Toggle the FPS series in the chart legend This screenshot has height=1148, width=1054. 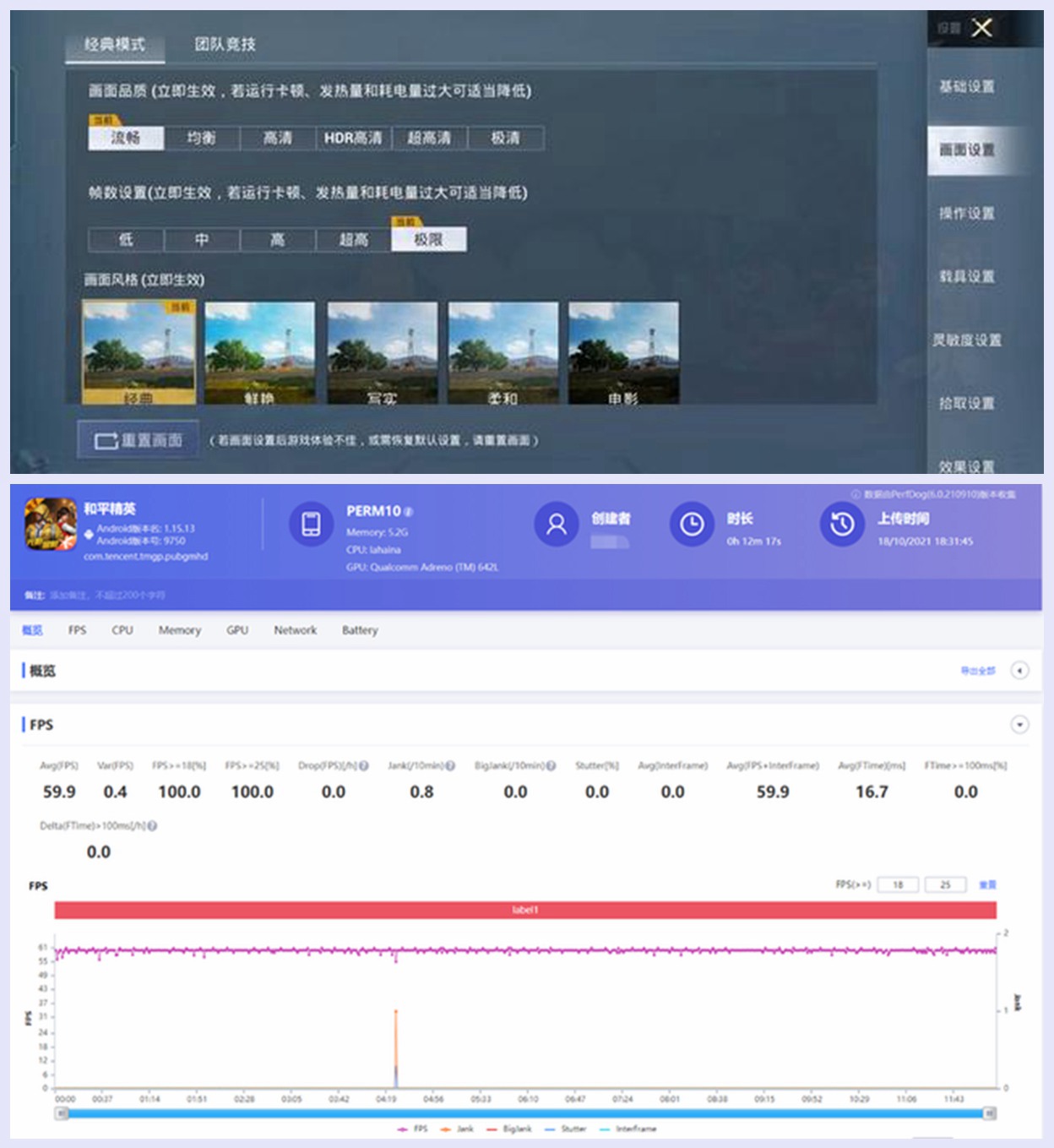413,1129
